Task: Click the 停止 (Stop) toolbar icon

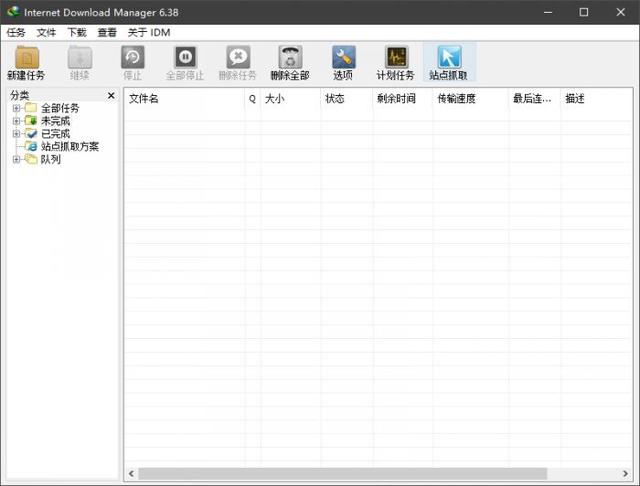Action: (132, 58)
